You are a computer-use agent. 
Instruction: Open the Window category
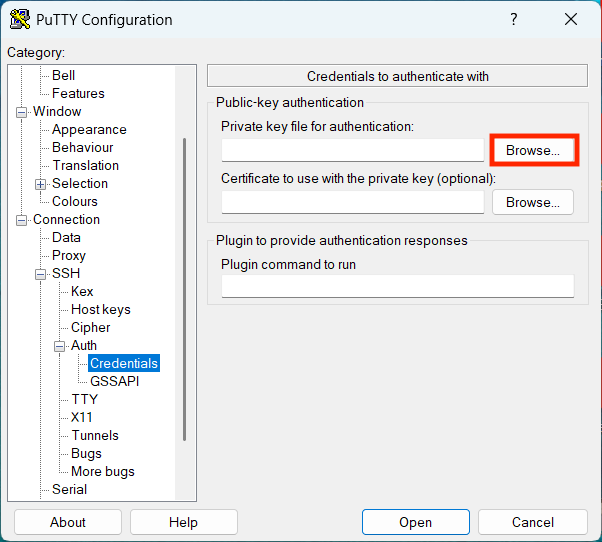click(x=57, y=111)
